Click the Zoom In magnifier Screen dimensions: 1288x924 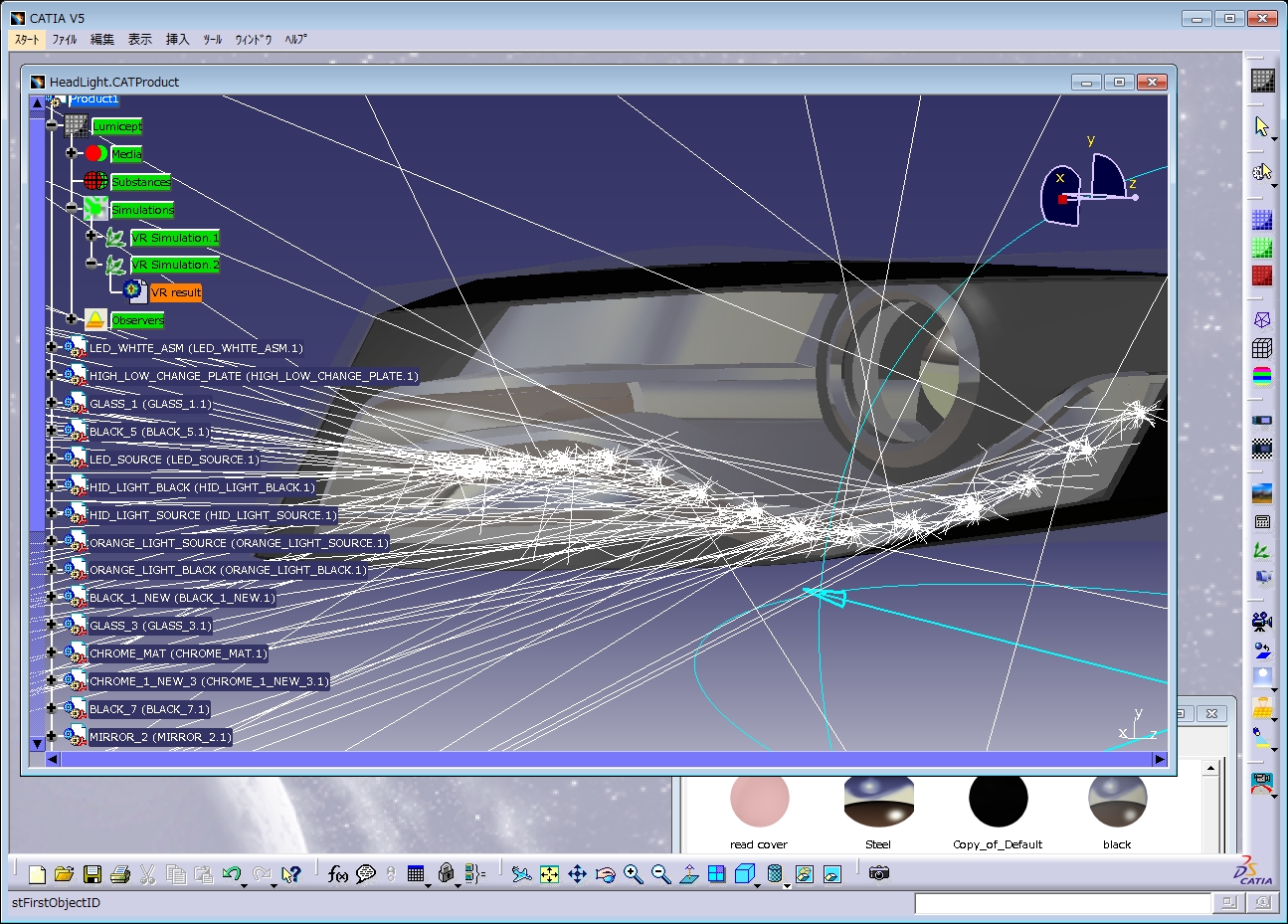(633, 874)
